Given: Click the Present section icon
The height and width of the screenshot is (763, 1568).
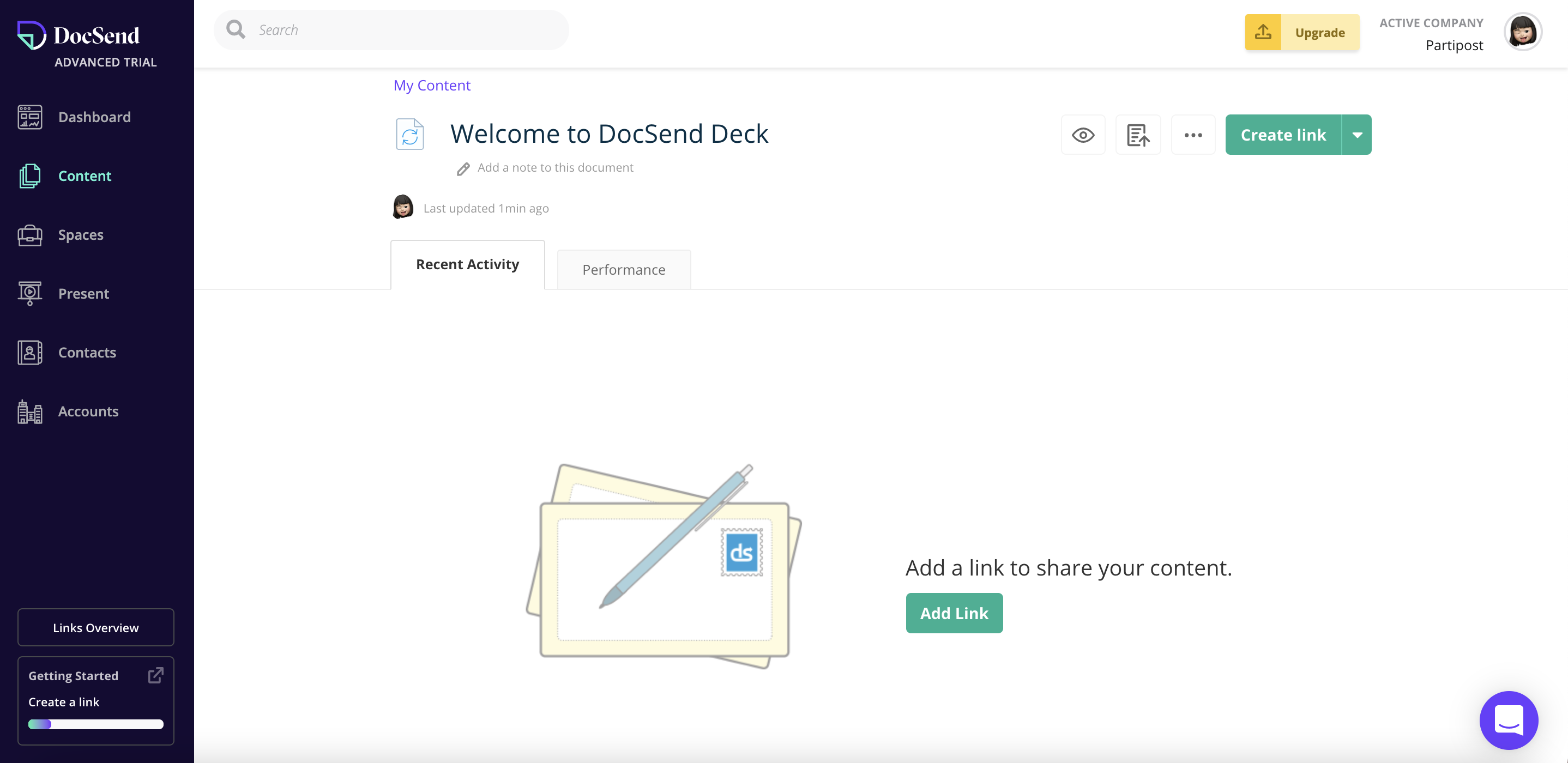Looking at the screenshot, I should [29, 292].
